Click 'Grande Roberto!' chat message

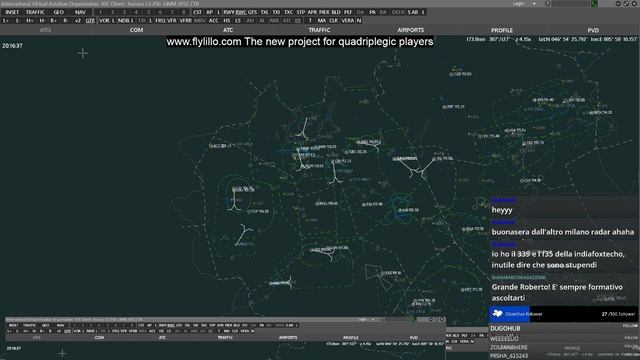tap(557, 292)
